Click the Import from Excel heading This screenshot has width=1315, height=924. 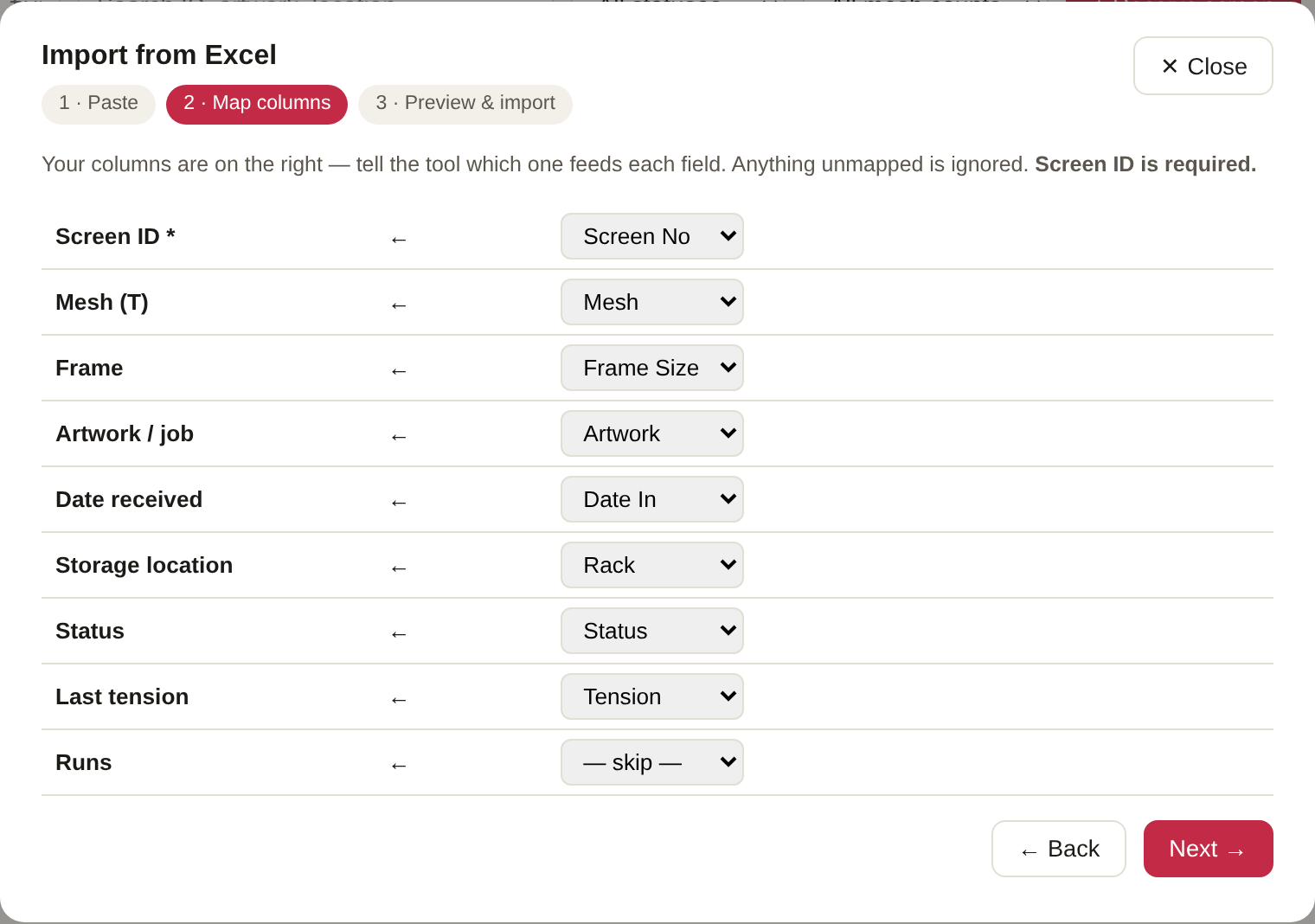click(159, 55)
